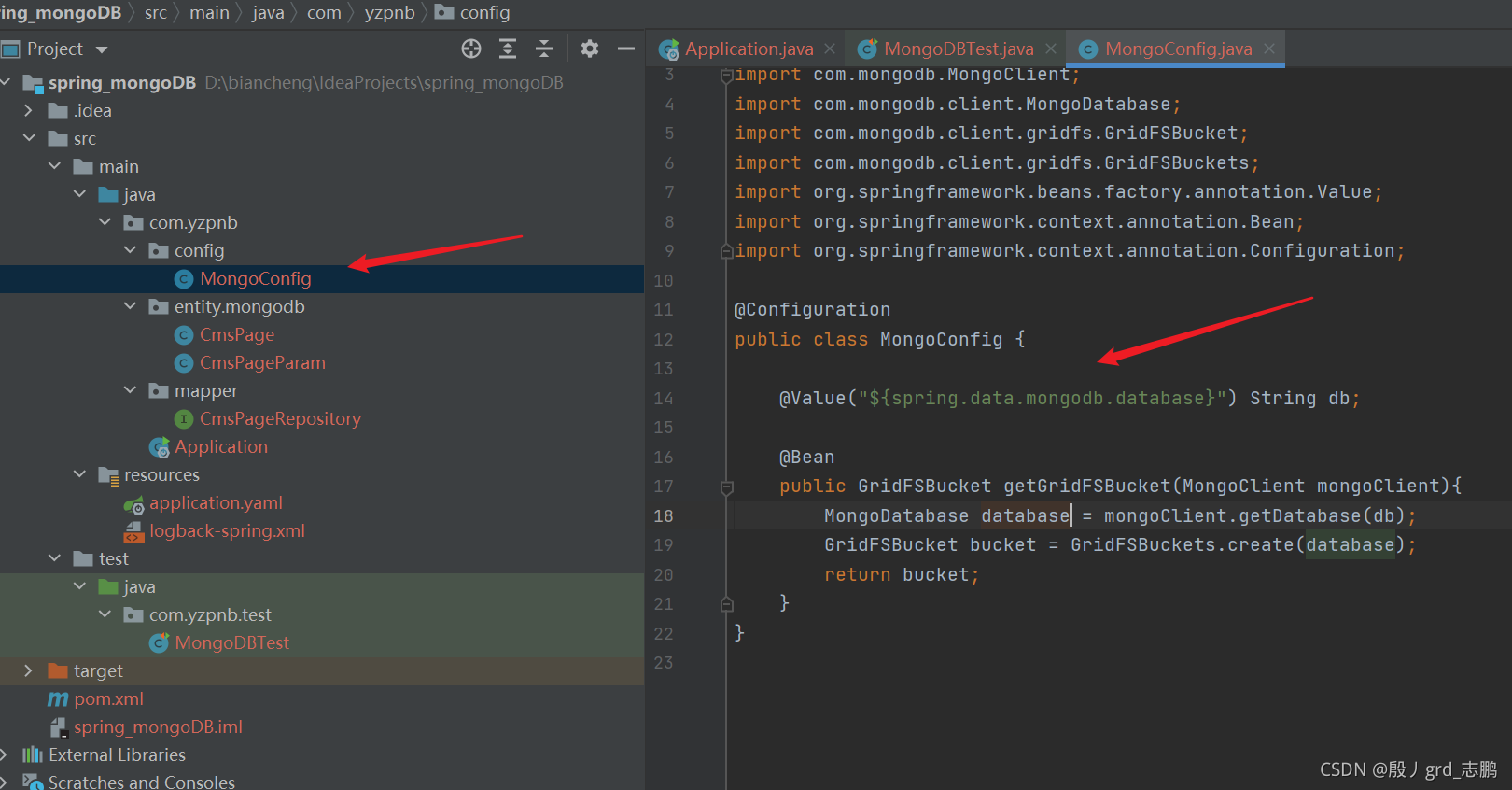Click config in the breadcrumb path
This screenshot has height=790, width=1512.
click(484, 12)
